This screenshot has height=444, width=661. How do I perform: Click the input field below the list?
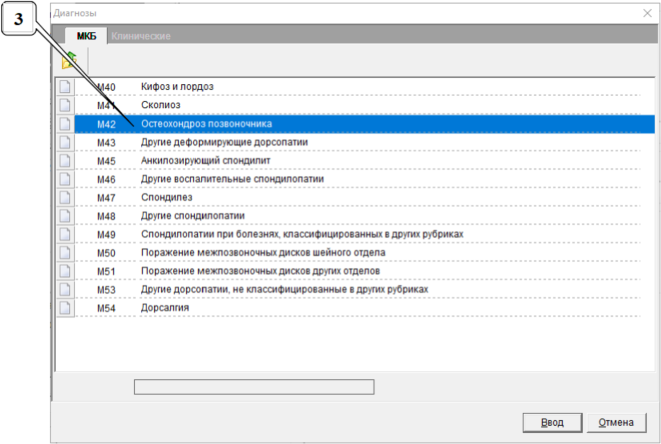(254, 386)
